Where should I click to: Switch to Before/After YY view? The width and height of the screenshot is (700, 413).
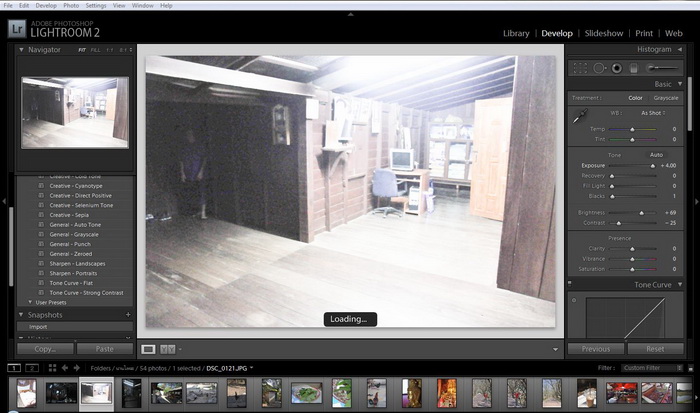[x=167, y=349]
